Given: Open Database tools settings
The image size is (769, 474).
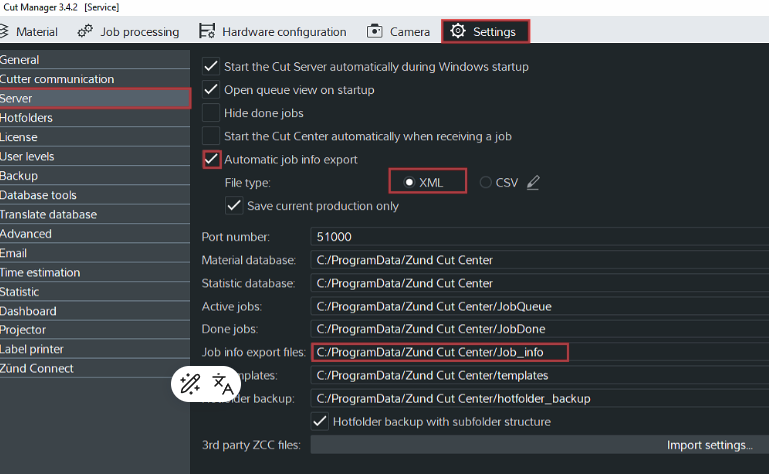Looking at the screenshot, I should click(x=95, y=195).
